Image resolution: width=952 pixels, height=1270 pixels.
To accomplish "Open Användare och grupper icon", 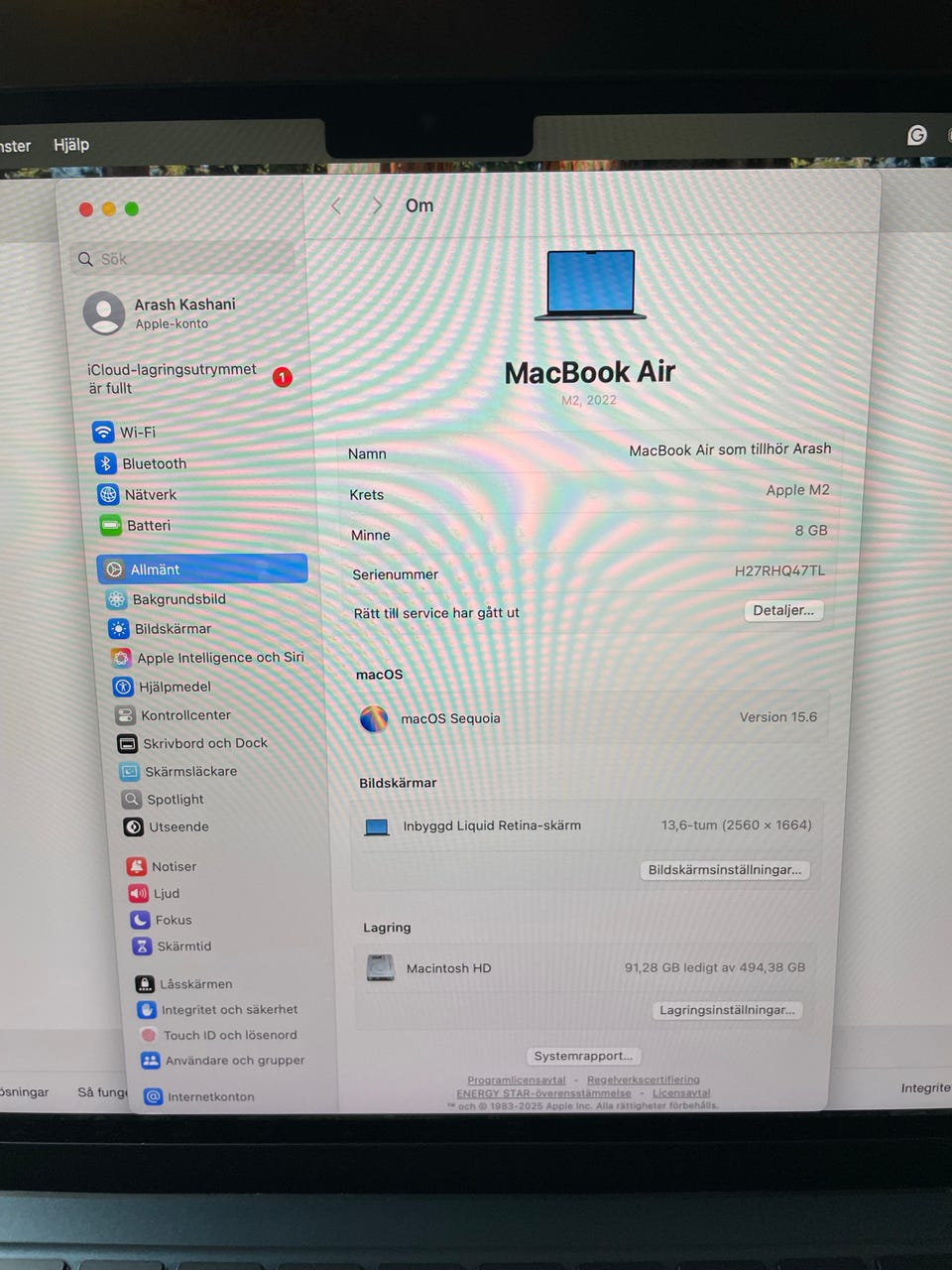I will 151,1061.
